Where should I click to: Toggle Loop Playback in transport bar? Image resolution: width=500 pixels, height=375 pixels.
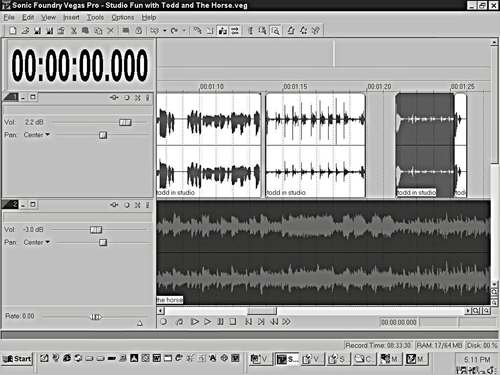click(x=179, y=322)
